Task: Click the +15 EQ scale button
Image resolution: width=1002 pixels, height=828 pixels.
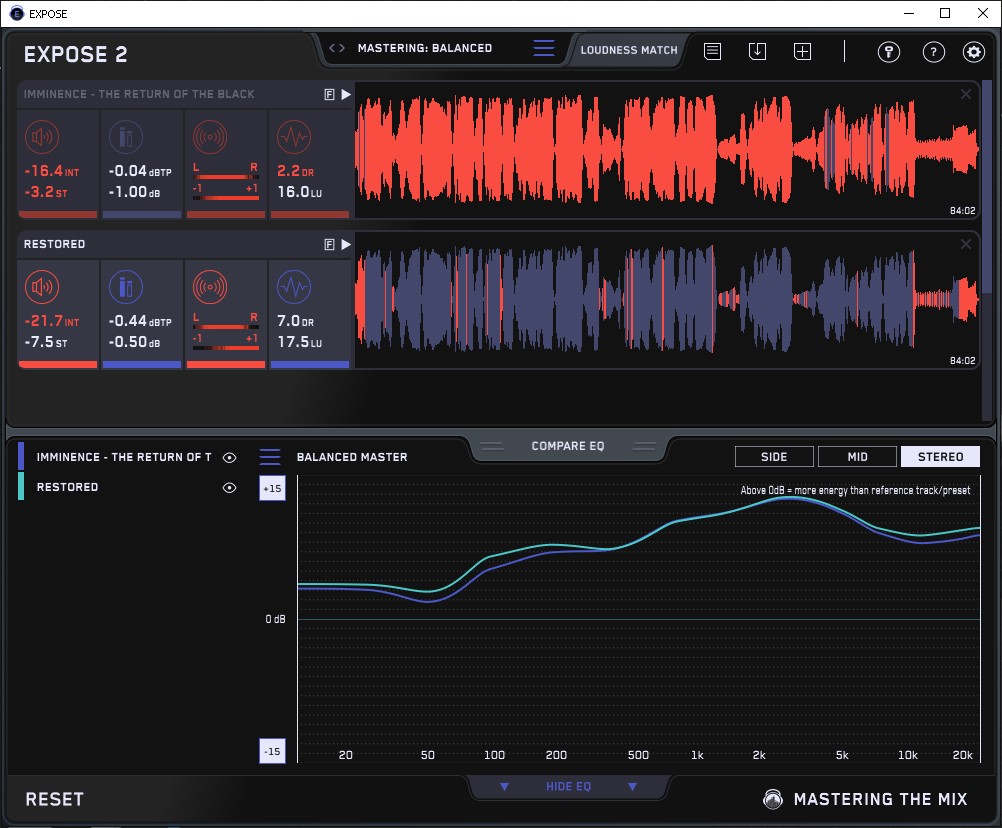Action: pos(272,488)
